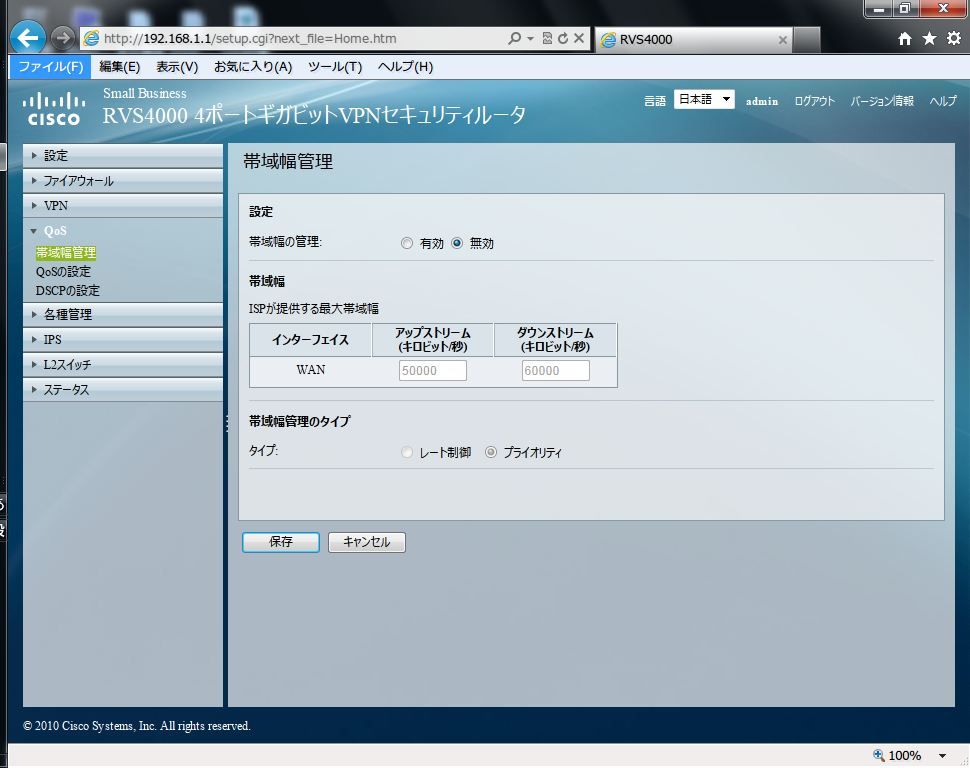Expand the IPS sidebar section
This screenshot has width=970, height=768.
[122, 340]
